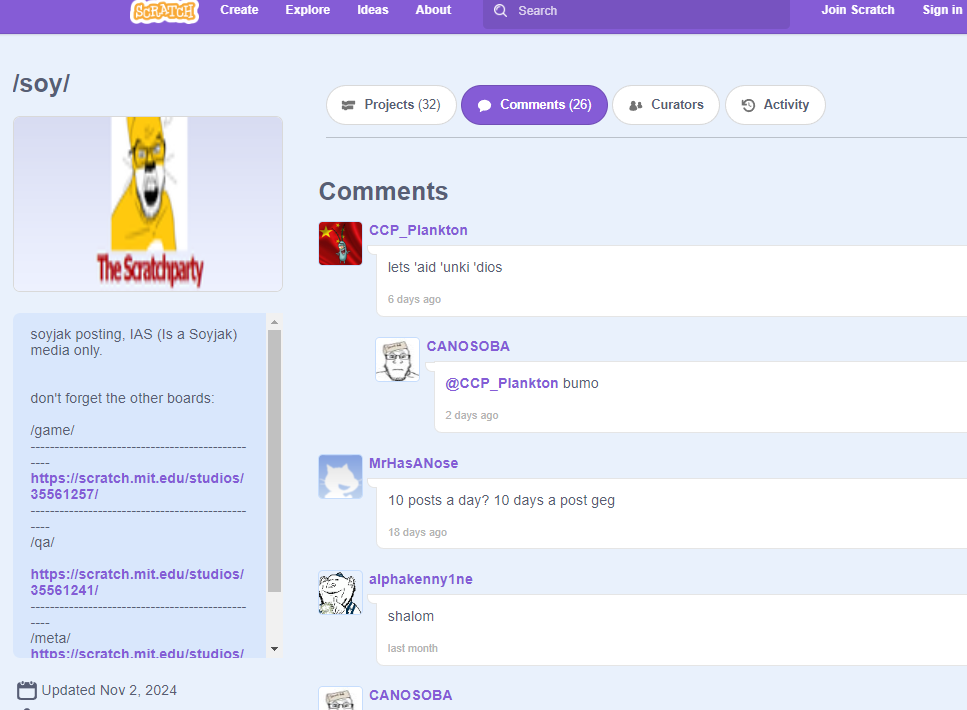The height and width of the screenshot is (710, 967).
Task: Open the Activity tab
Action: [x=775, y=105]
